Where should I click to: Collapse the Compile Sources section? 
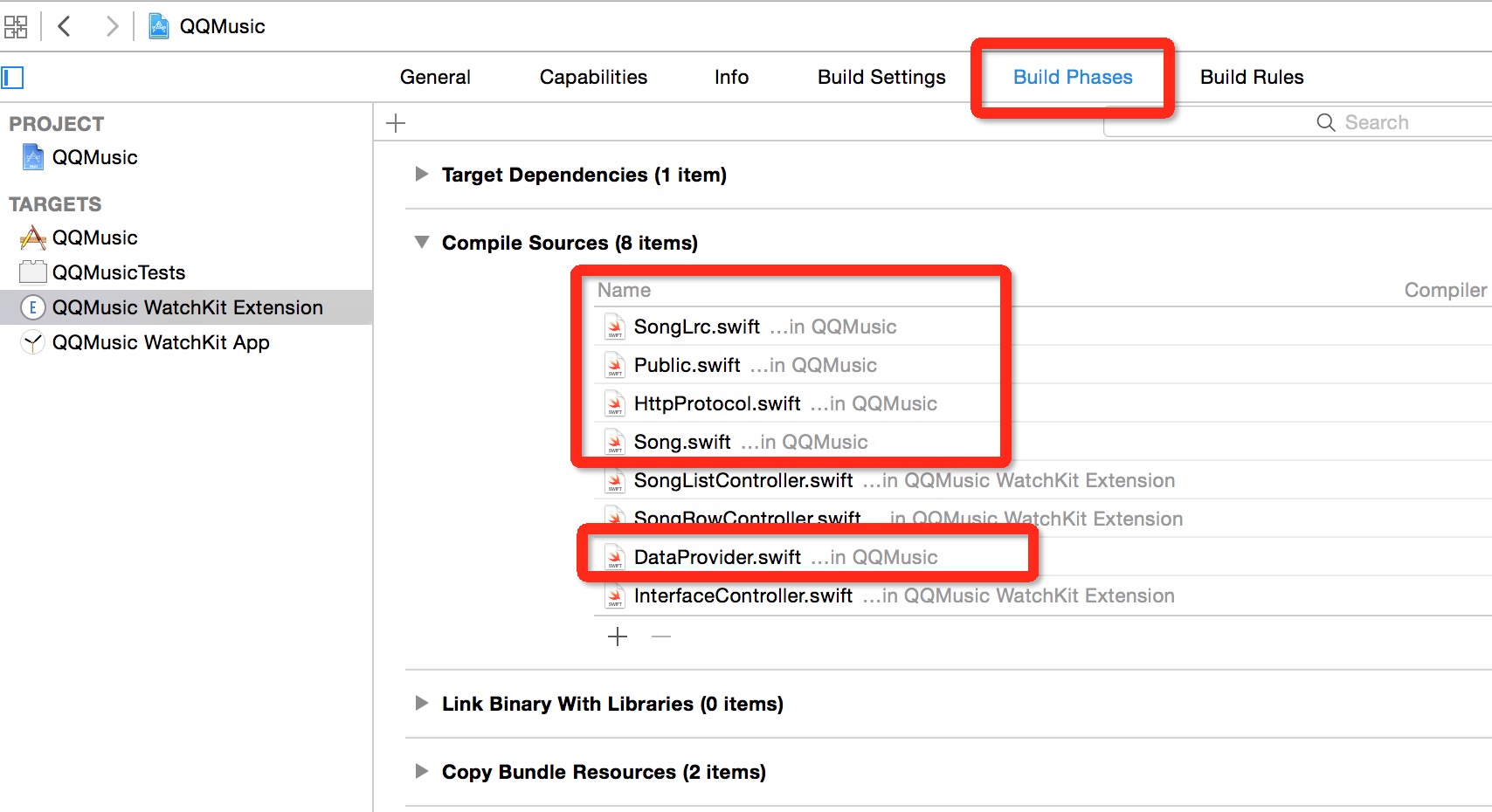coord(422,242)
